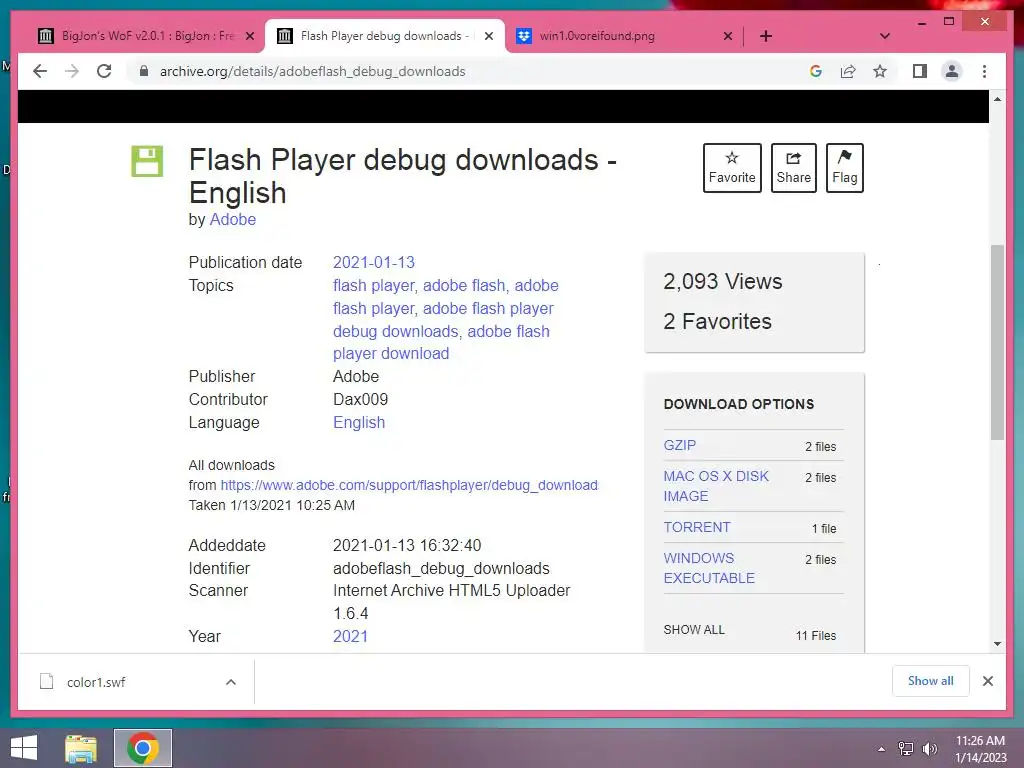The height and width of the screenshot is (768, 1024).
Task: Click Show all downloads button
Action: pos(930,681)
